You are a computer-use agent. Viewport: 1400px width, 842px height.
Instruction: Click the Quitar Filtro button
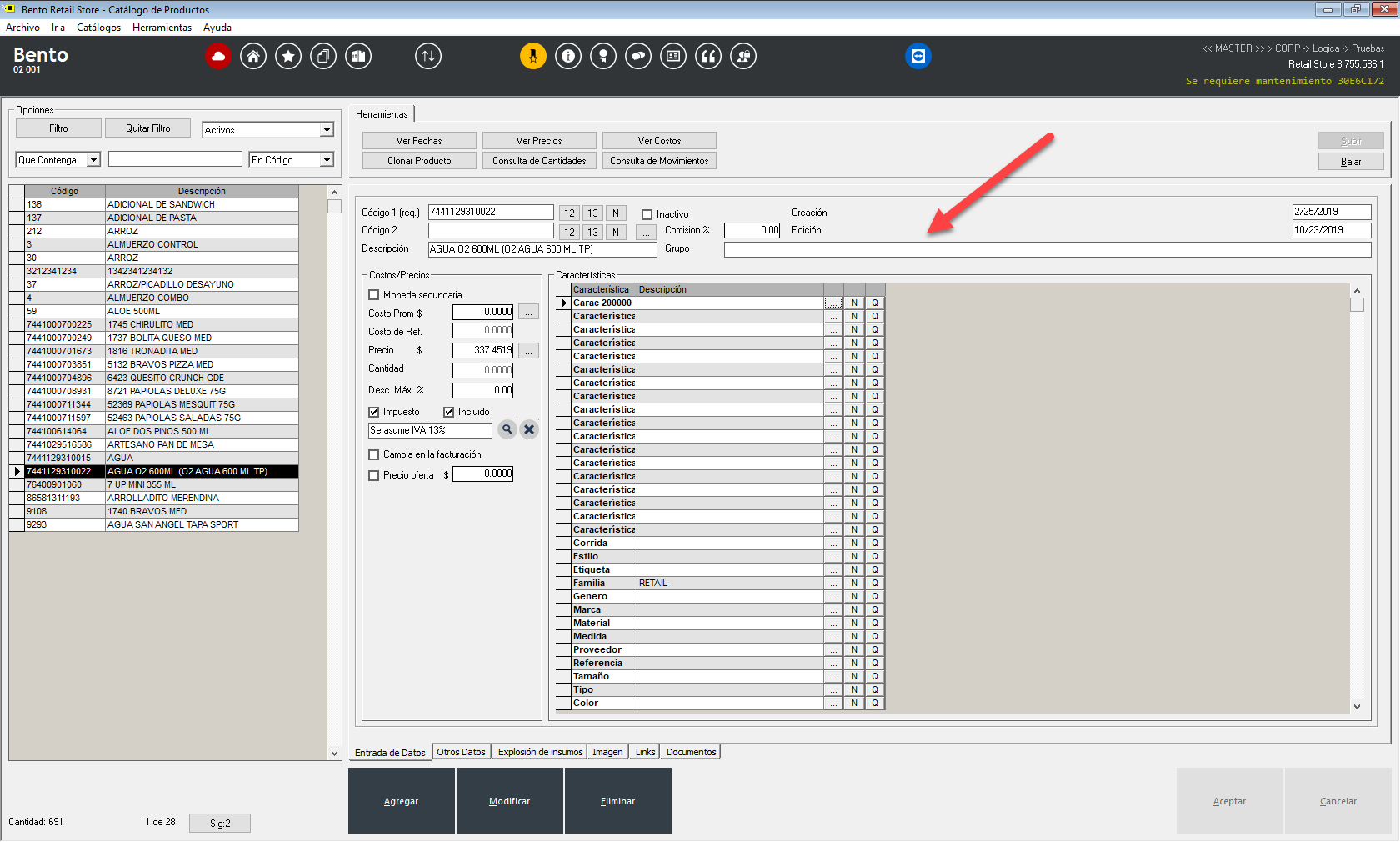147,128
